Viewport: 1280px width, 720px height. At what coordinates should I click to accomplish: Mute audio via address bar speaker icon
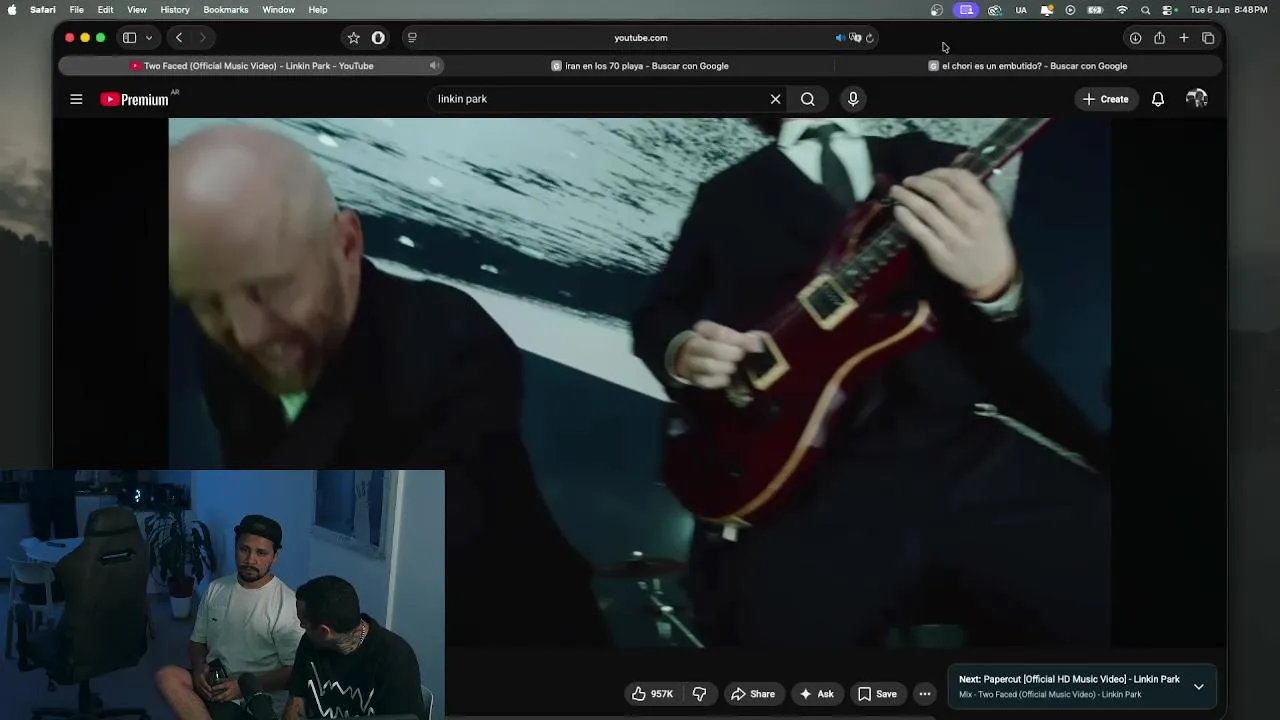840,38
